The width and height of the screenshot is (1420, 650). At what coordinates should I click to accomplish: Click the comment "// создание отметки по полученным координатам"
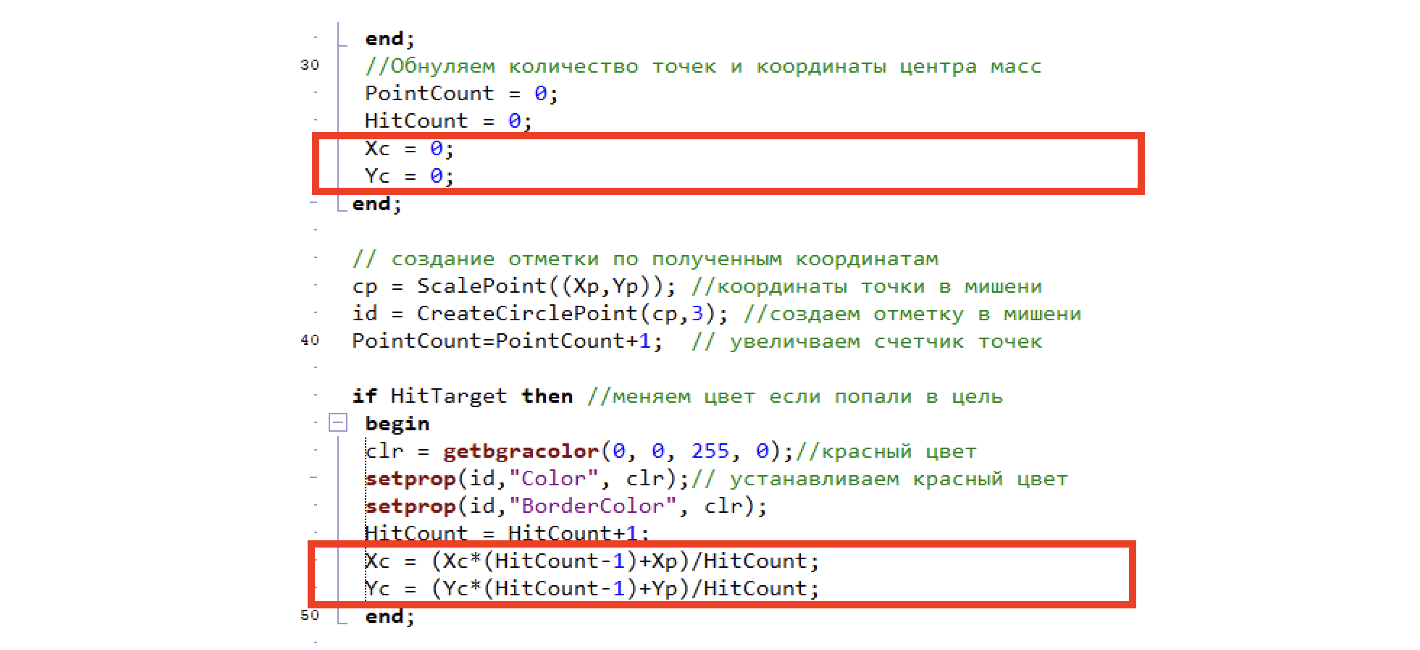click(x=645, y=259)
